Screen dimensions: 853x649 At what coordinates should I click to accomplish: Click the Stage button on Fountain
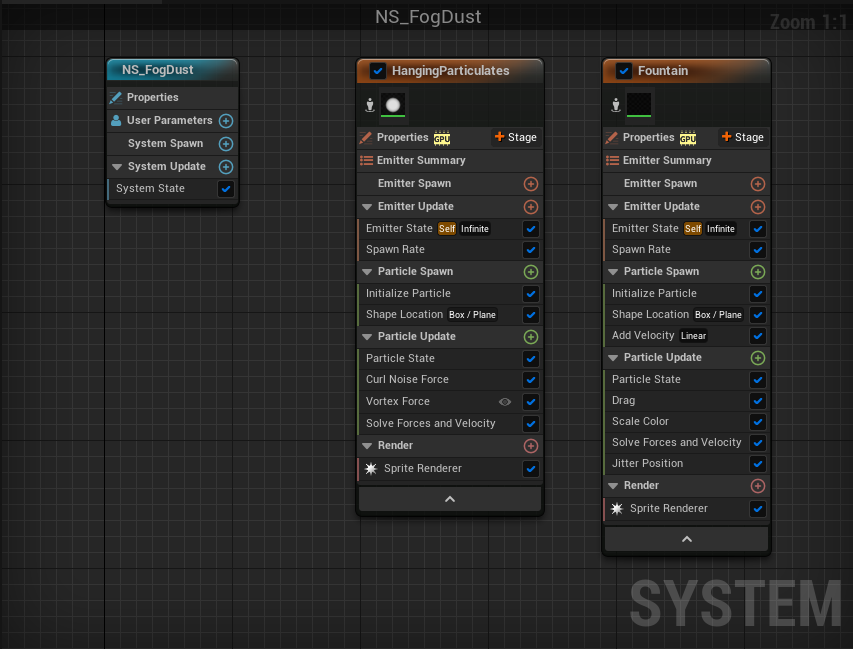tap(741, 138)
